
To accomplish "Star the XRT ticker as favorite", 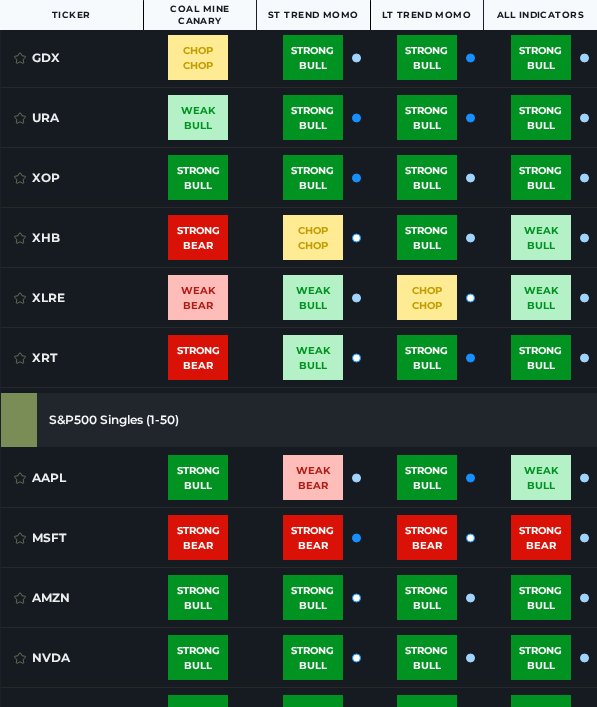I will coord(20,358).
